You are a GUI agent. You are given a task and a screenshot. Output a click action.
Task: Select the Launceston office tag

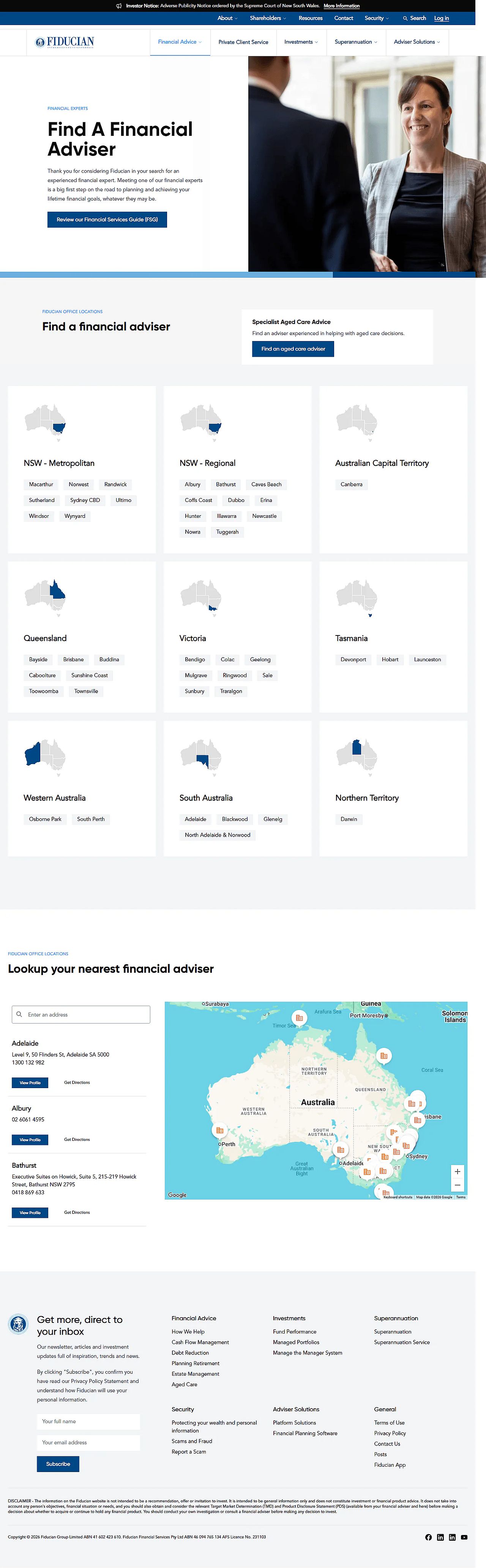(428, 660)
